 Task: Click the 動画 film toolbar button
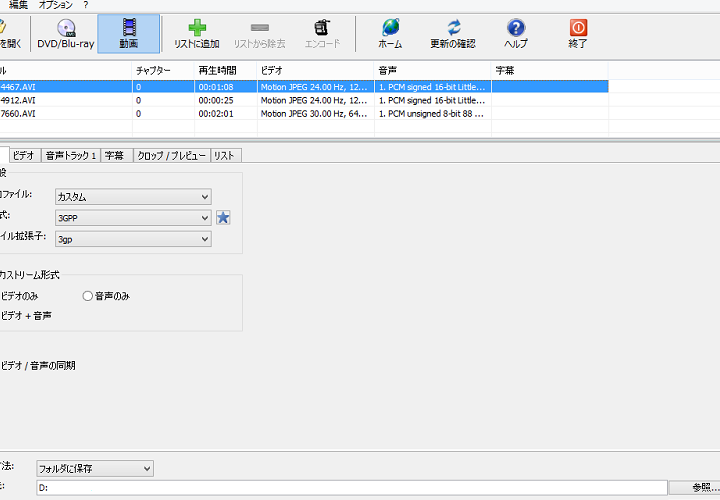click(x=129, y=33)
